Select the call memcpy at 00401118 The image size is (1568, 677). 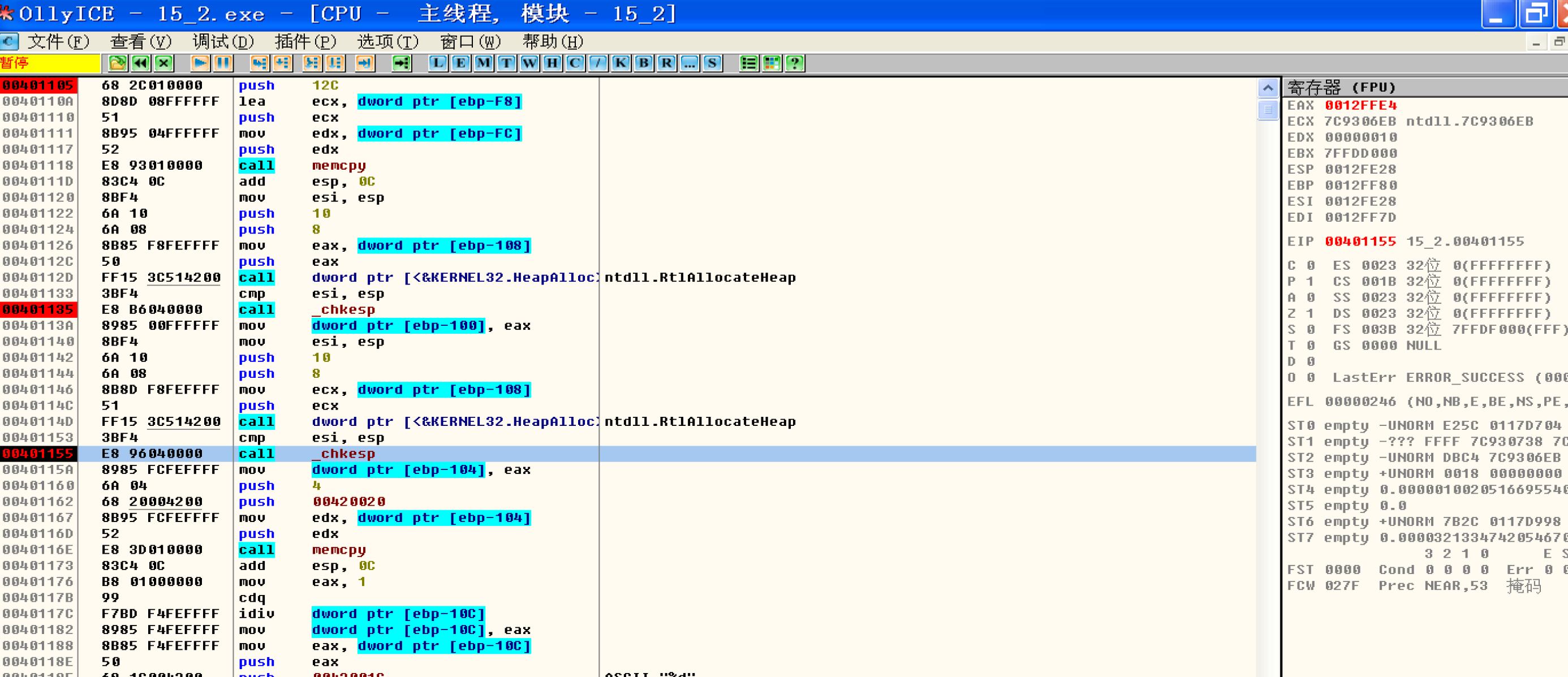pos(628,166)
